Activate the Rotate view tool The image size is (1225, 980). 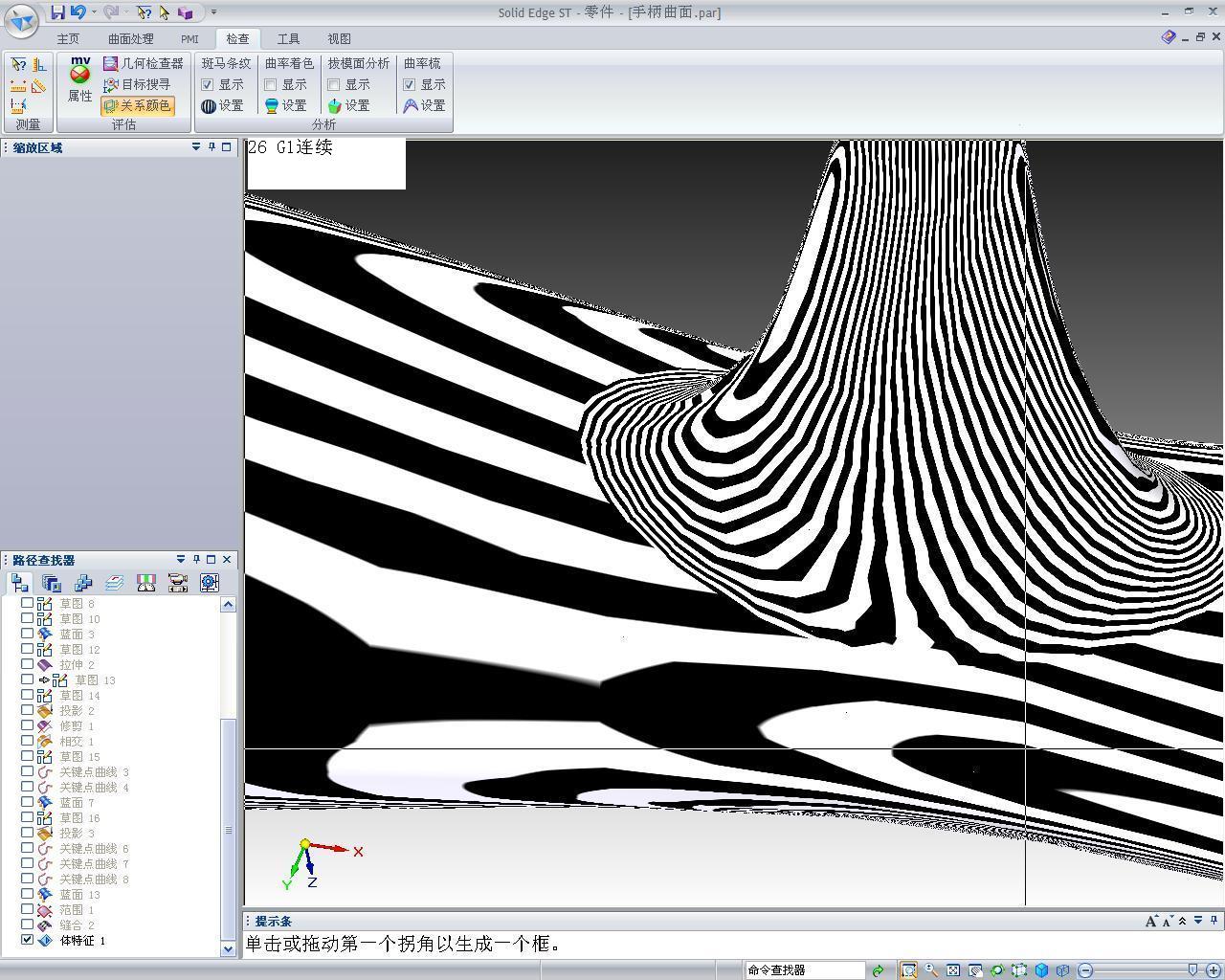click(x=997, y=970)
